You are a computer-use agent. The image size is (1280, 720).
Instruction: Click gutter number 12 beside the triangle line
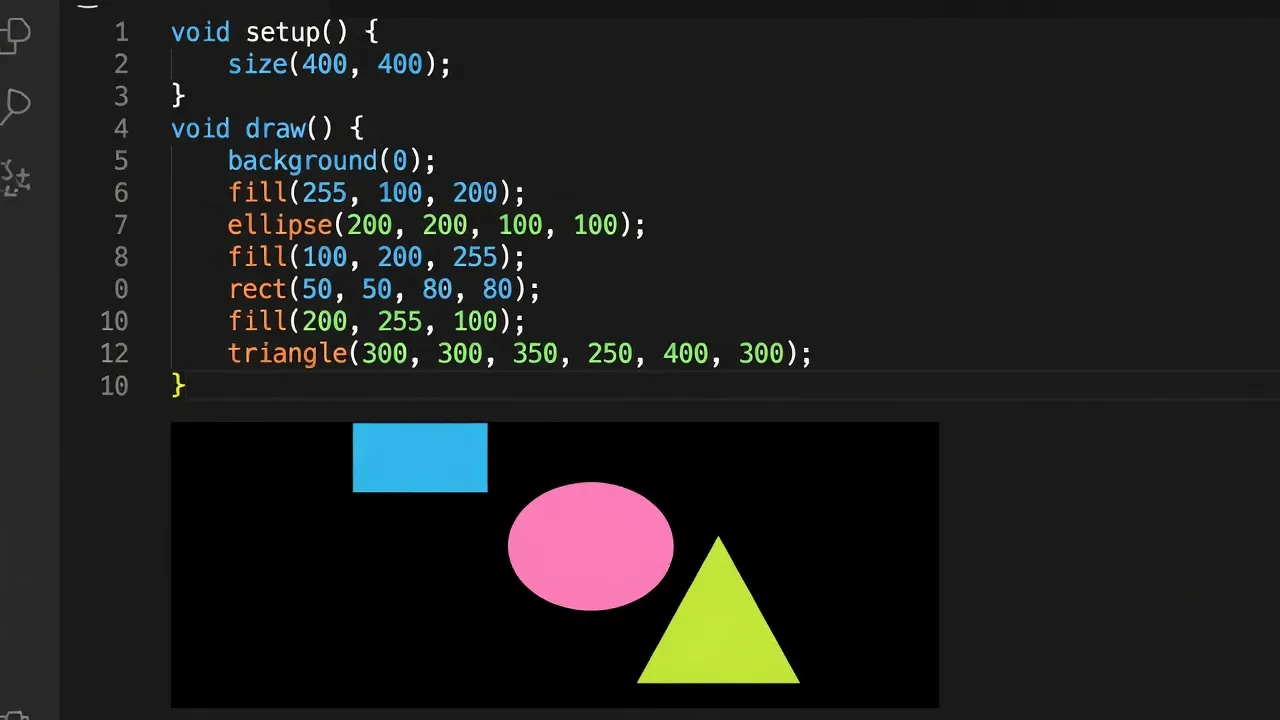(114, 353)
